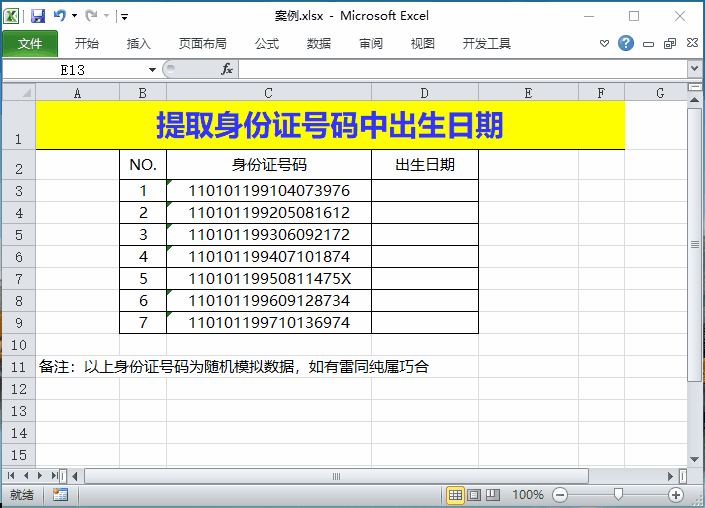The height and width of the screenshot is (508, 705).
Task: Open the 公式 ribbon tab
Action: [267, 43]
